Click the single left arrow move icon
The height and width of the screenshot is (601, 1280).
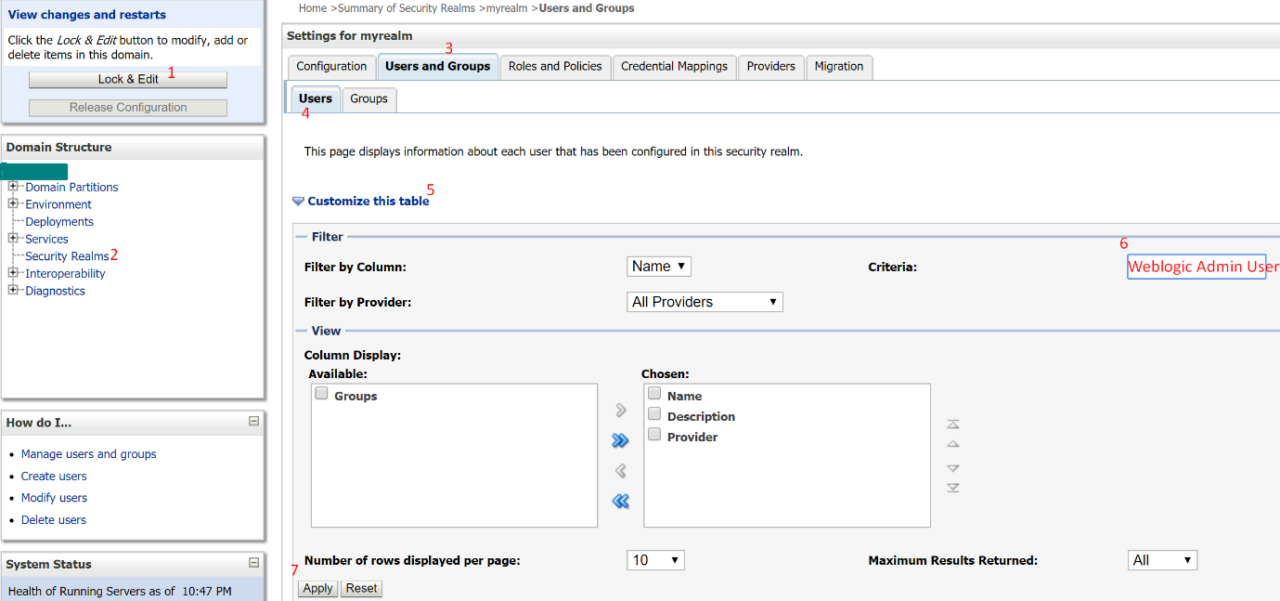click(620, 471)
